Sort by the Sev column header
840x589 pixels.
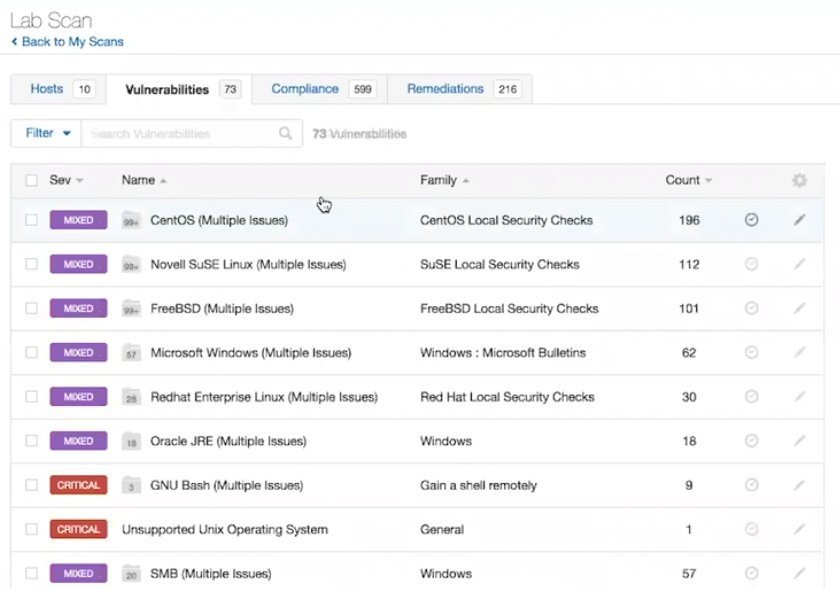click(x=65, y=180)
